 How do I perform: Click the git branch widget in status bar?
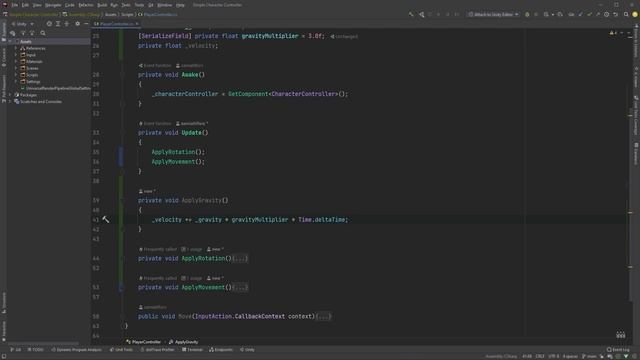coord(589,356)
